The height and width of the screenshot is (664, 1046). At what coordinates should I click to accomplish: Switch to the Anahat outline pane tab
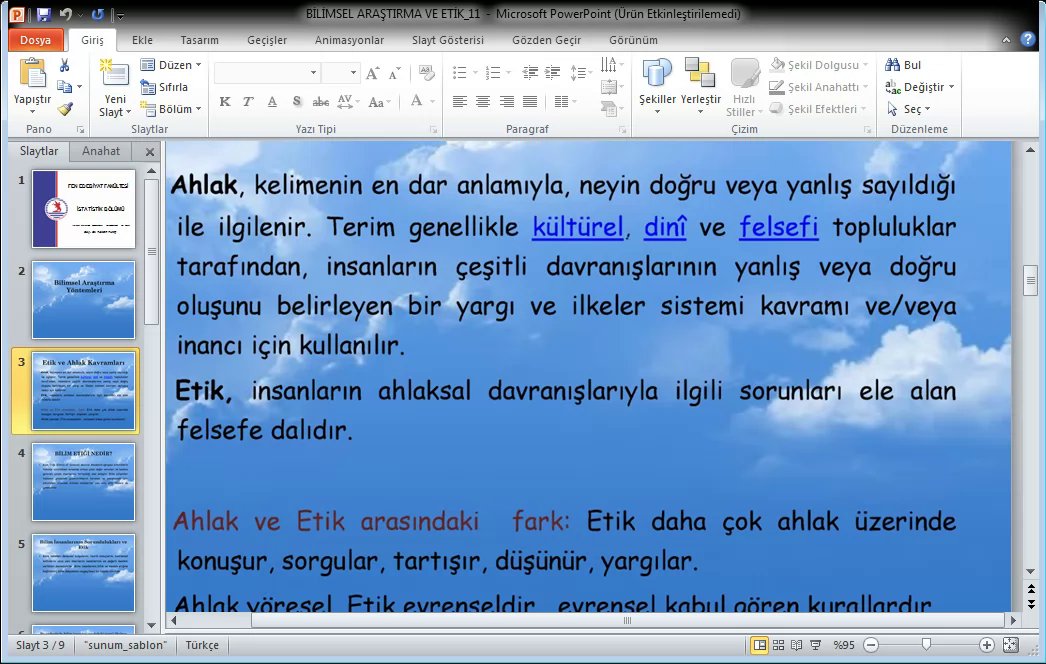coord(101,151)
